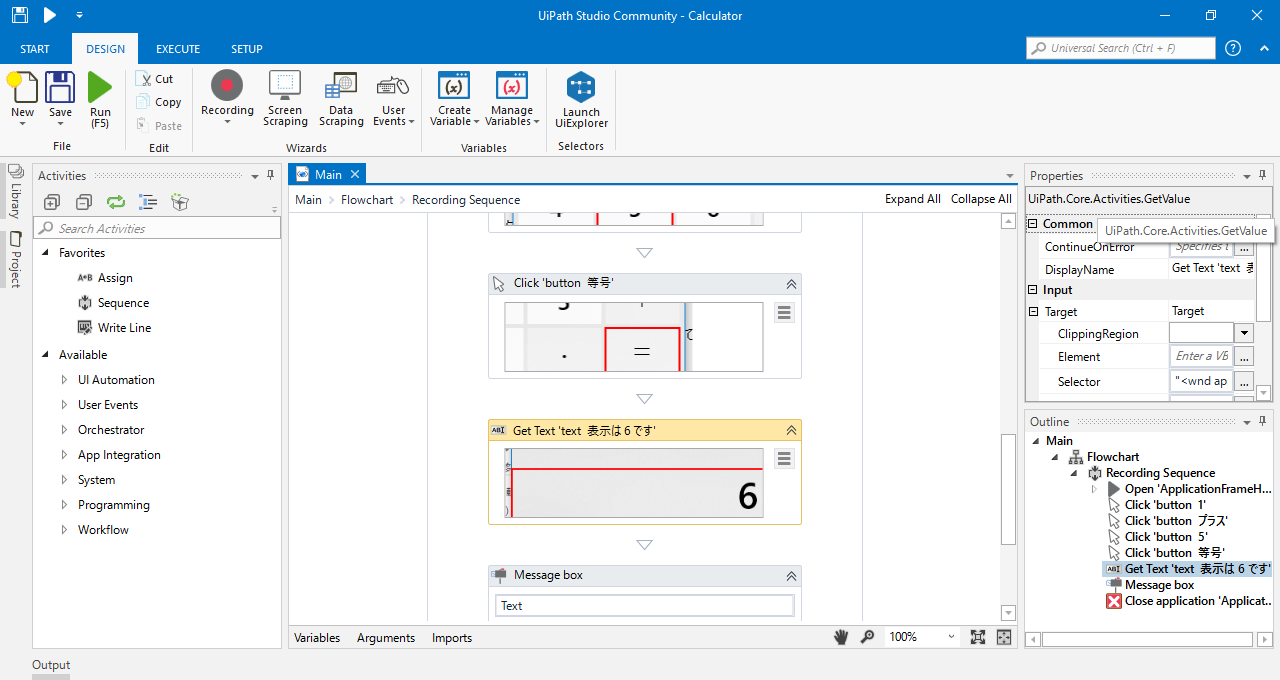Close the Main document tab
1280x680 pixels.
click(x=353, y=174)
